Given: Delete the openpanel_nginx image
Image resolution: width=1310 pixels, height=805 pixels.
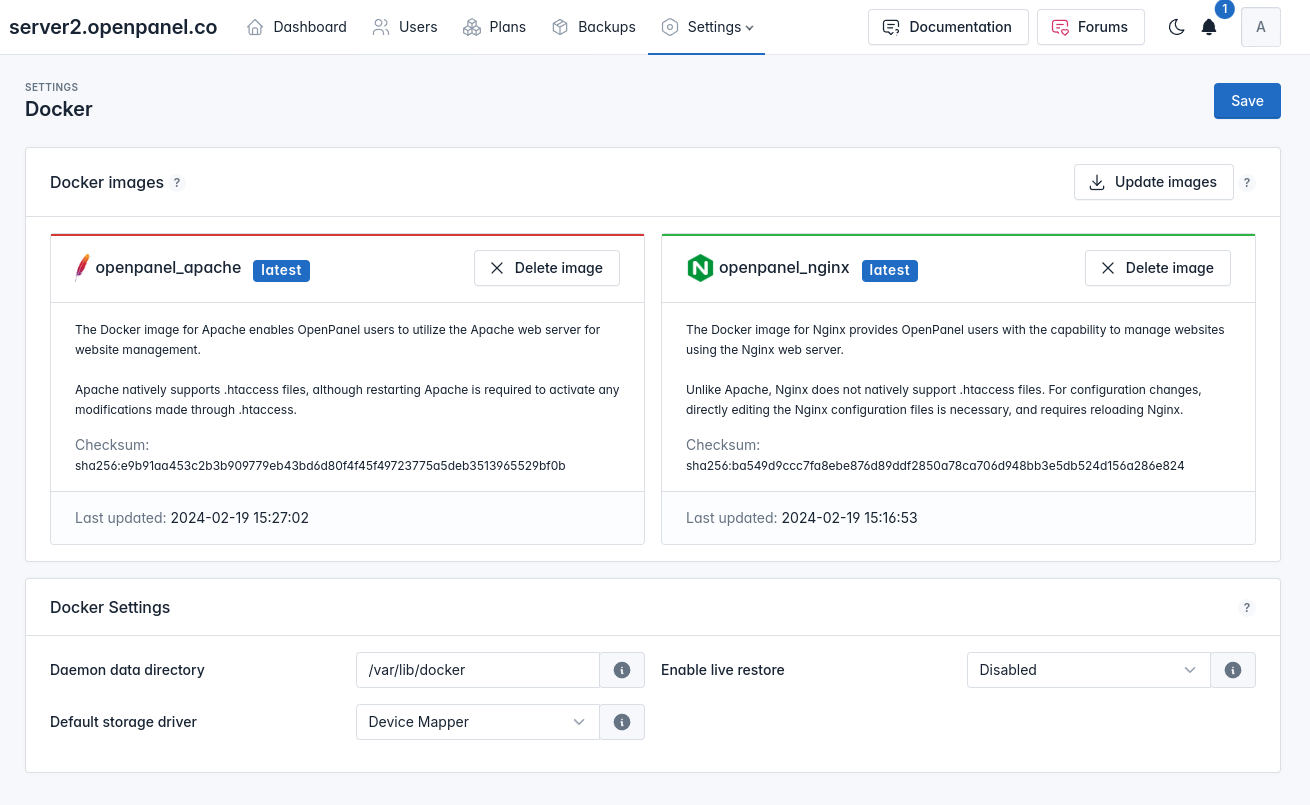Looking at the screenshot, I should (x=1158, y=268).
